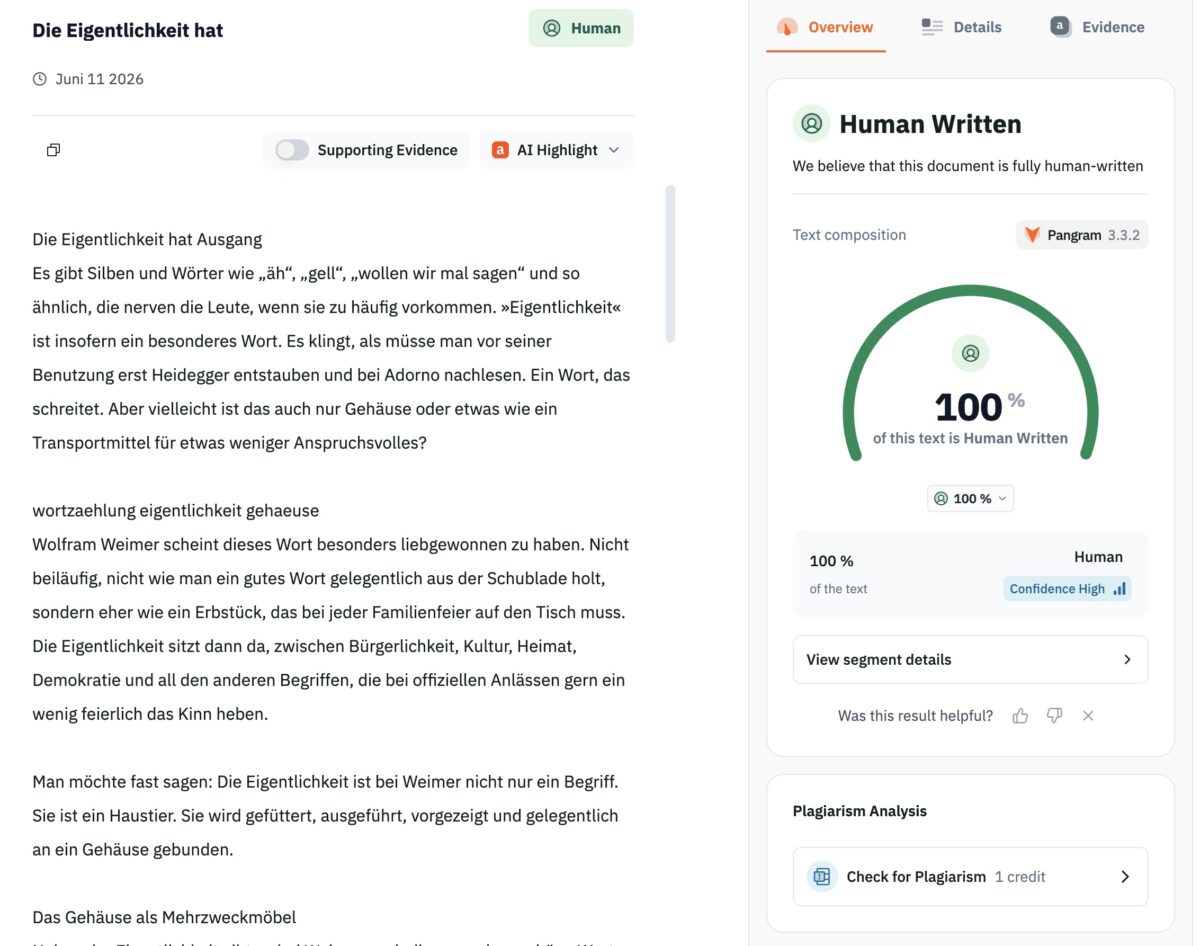Toggle the Supporting Evidence switch
The width and height of the screenshot is (1200, 946).
point(292,150)
